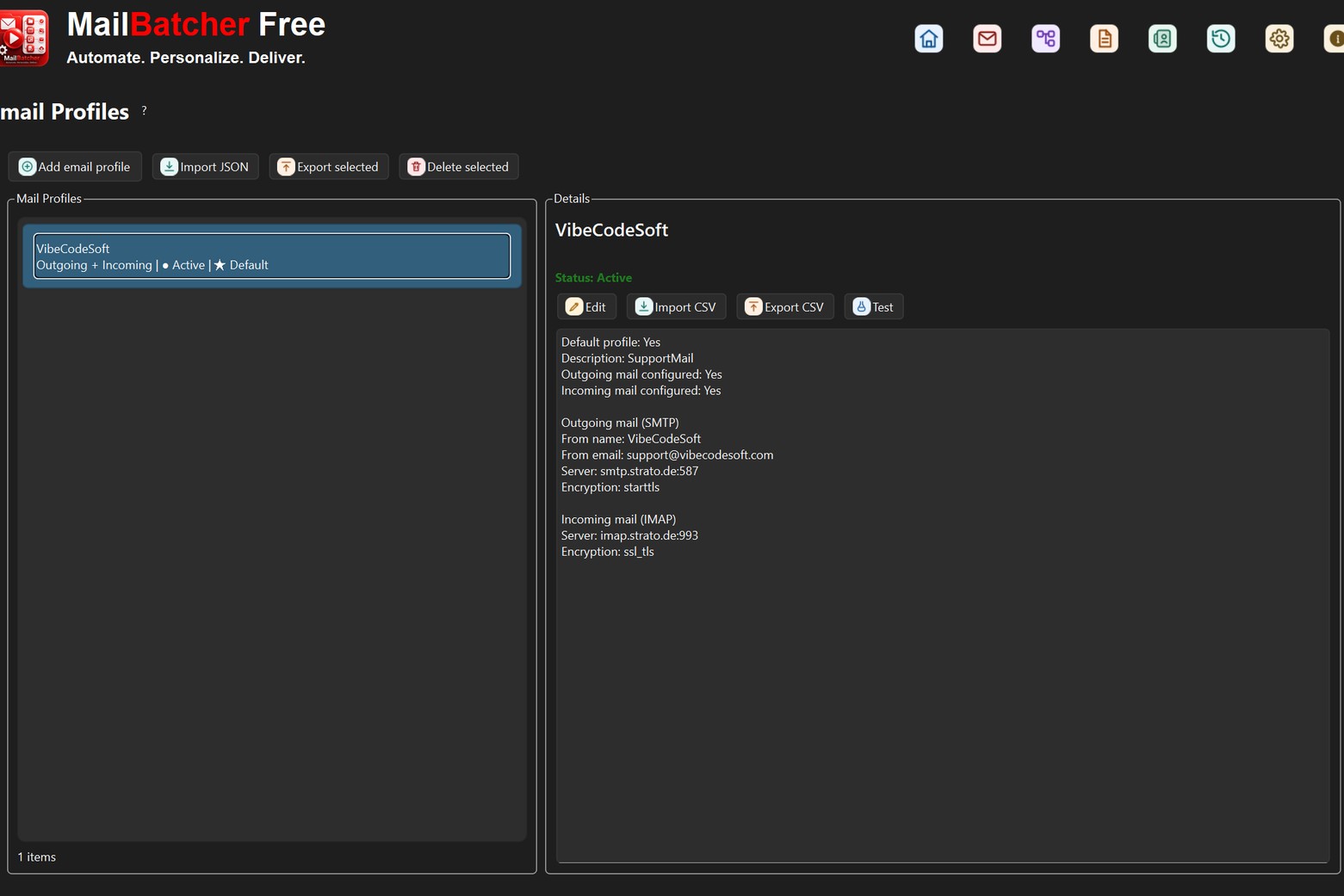Click the Automate. Personalize. Deliver. tagline
This screenshot has height=896, width=1344.
click(186, 58)
